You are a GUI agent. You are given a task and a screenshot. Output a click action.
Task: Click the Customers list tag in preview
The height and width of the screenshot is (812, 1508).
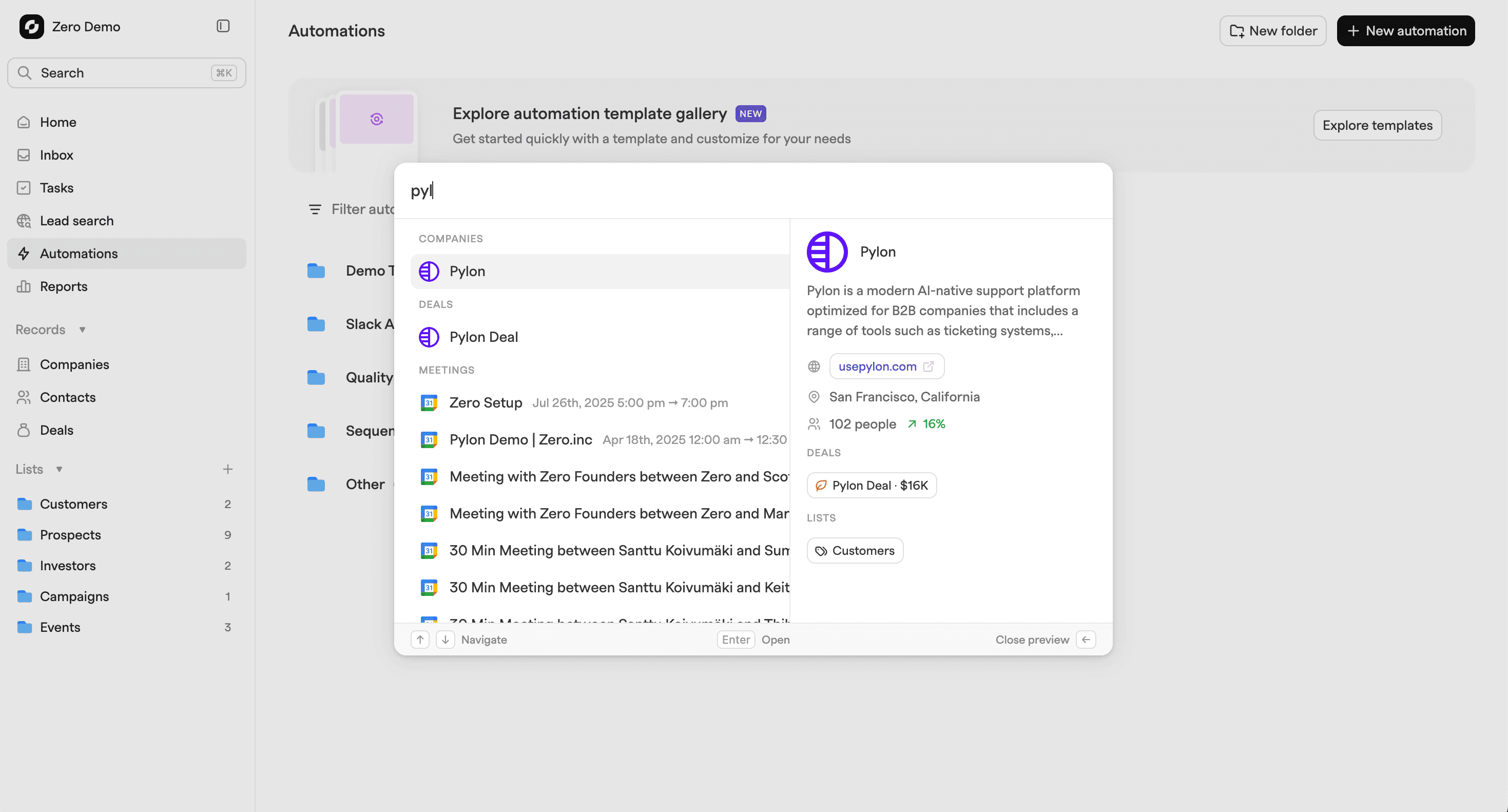pyautogui.click(x=855, y=551)
